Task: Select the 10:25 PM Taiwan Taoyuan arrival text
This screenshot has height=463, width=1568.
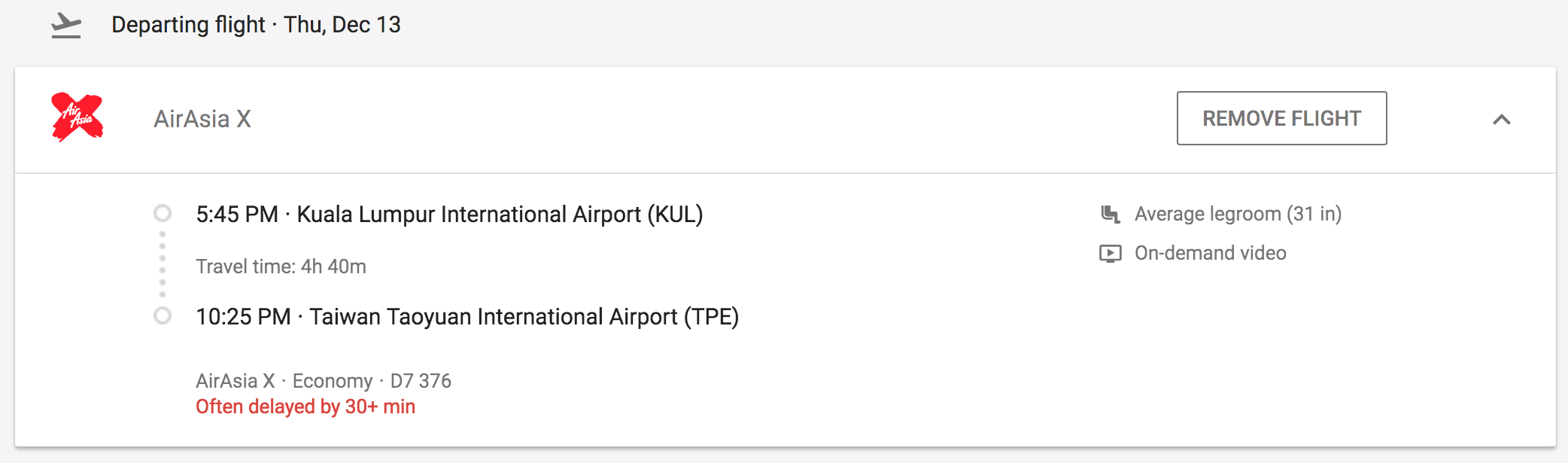Action: pos(467,317)
